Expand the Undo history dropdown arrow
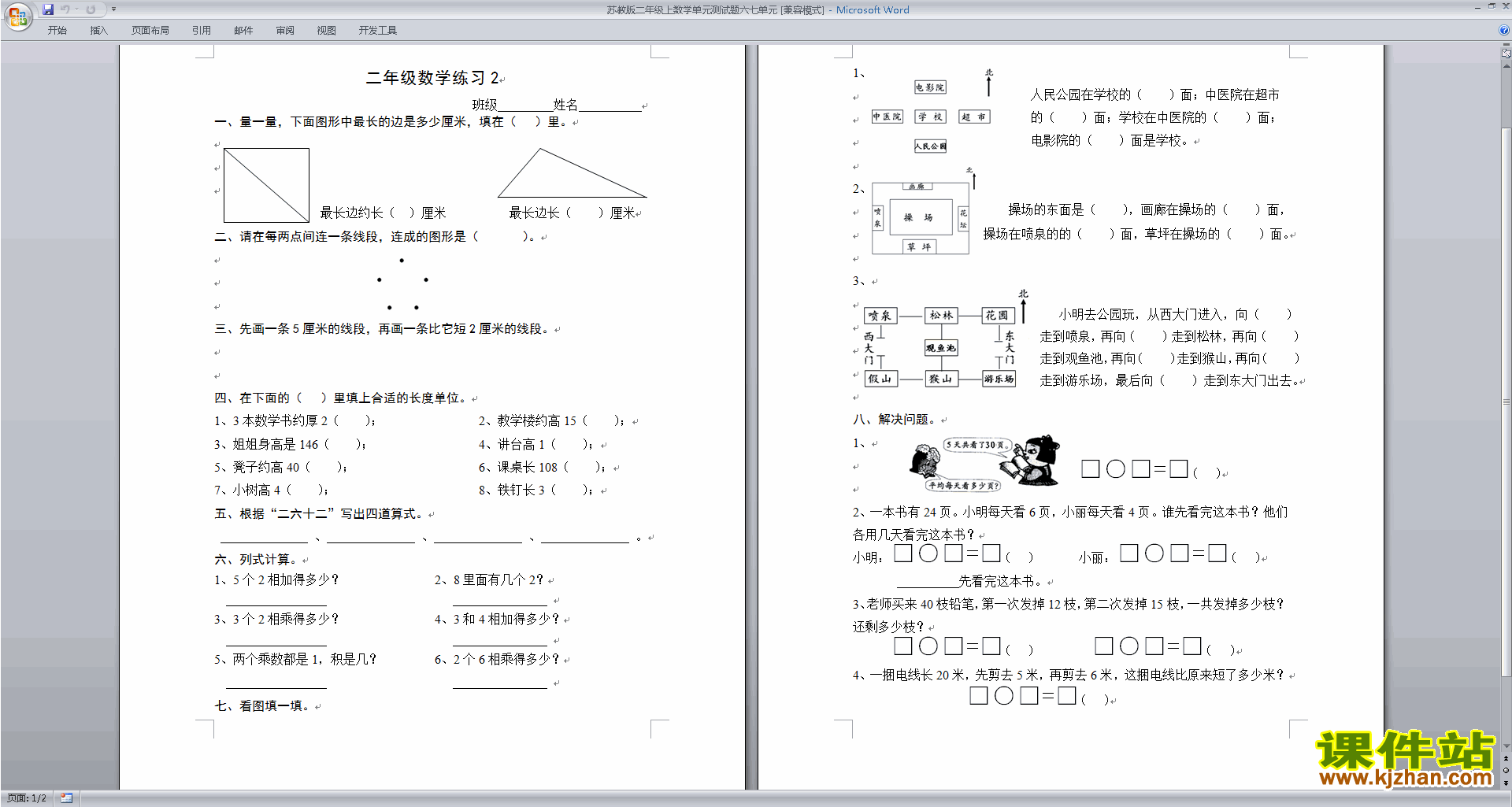Image resolution: width=1512 pixels, height=807 pixels. coord(77,9)
